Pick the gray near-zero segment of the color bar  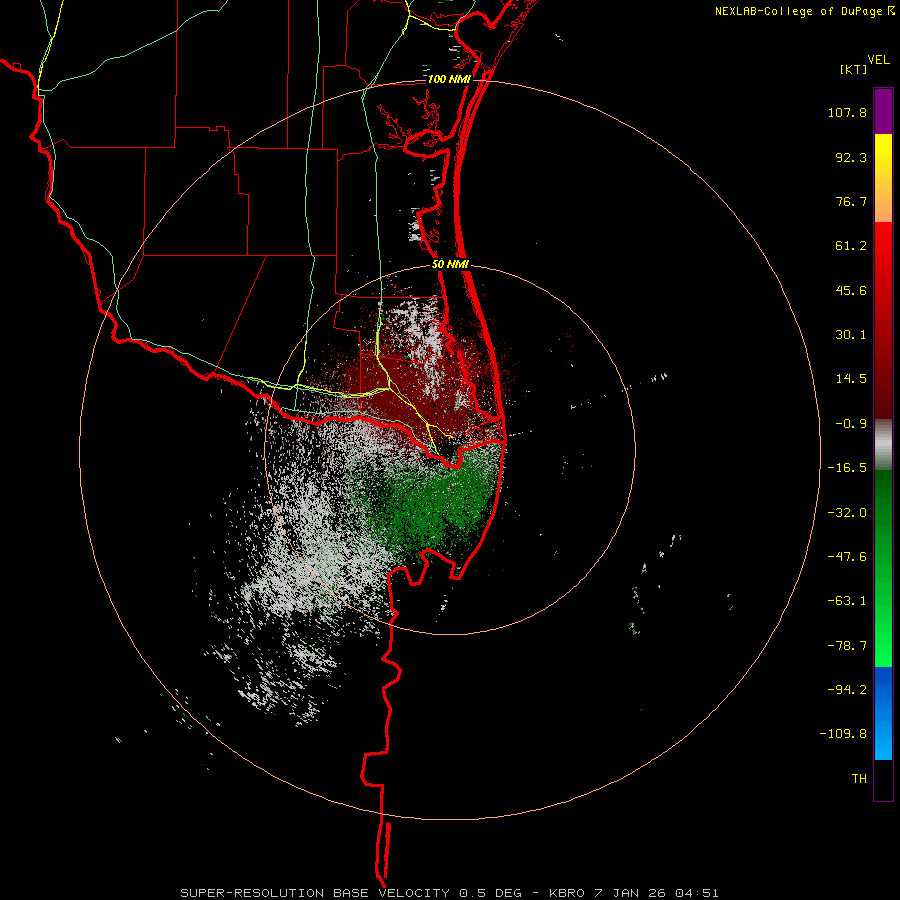pyautogui.click(x=883, y=445)
